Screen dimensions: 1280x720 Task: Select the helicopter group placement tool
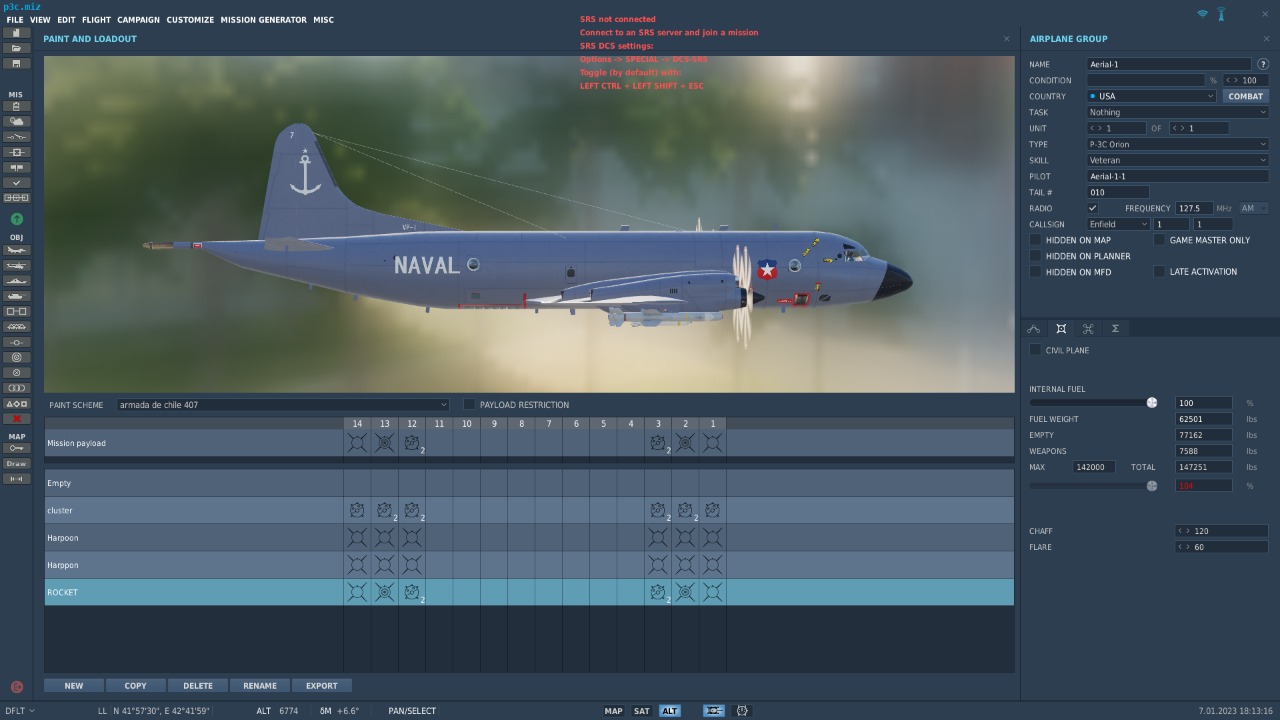[16, 266]
